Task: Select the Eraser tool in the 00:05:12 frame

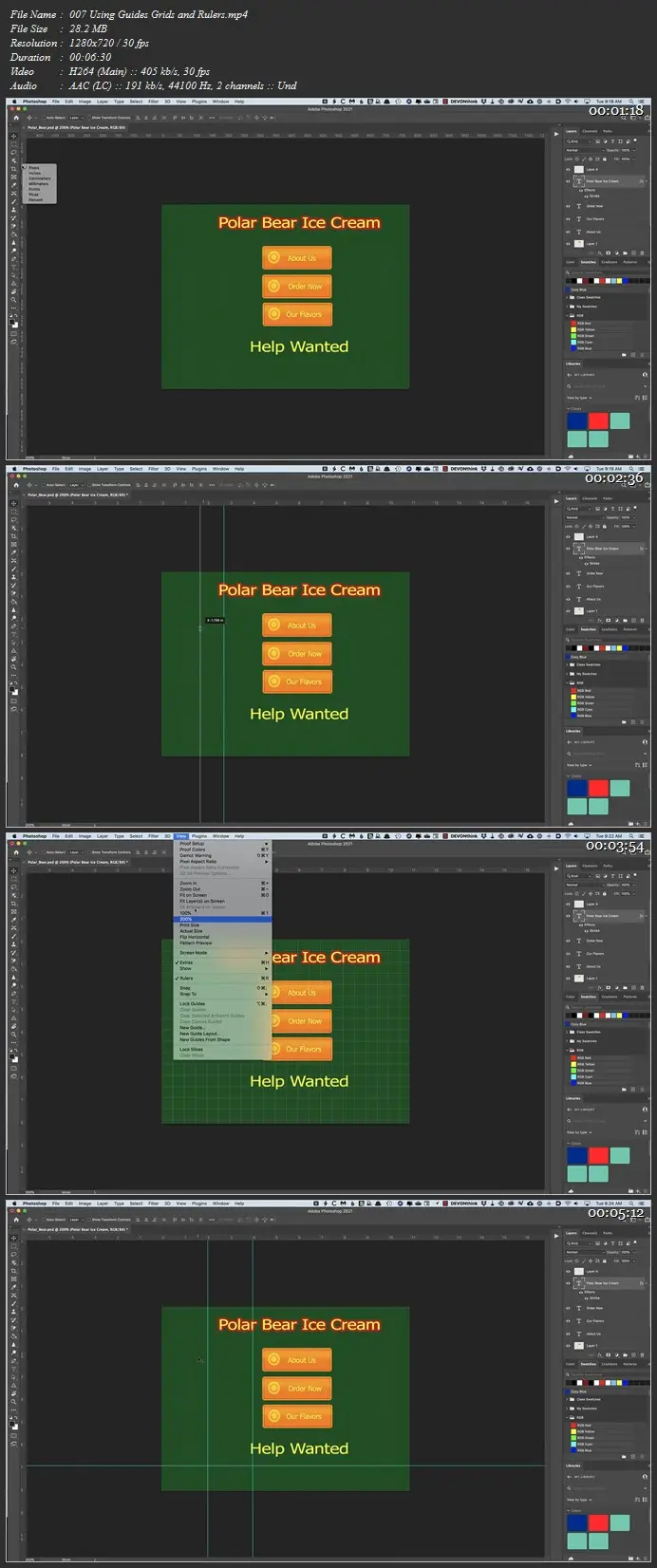Action: point(13,1328)
